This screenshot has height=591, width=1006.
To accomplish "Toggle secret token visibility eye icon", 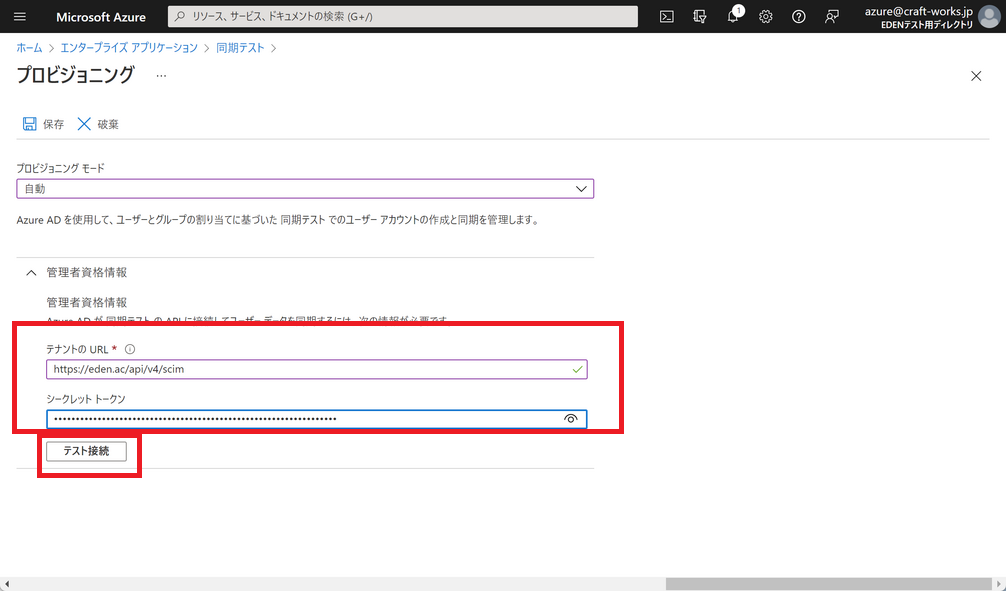I will click(570, 419).
